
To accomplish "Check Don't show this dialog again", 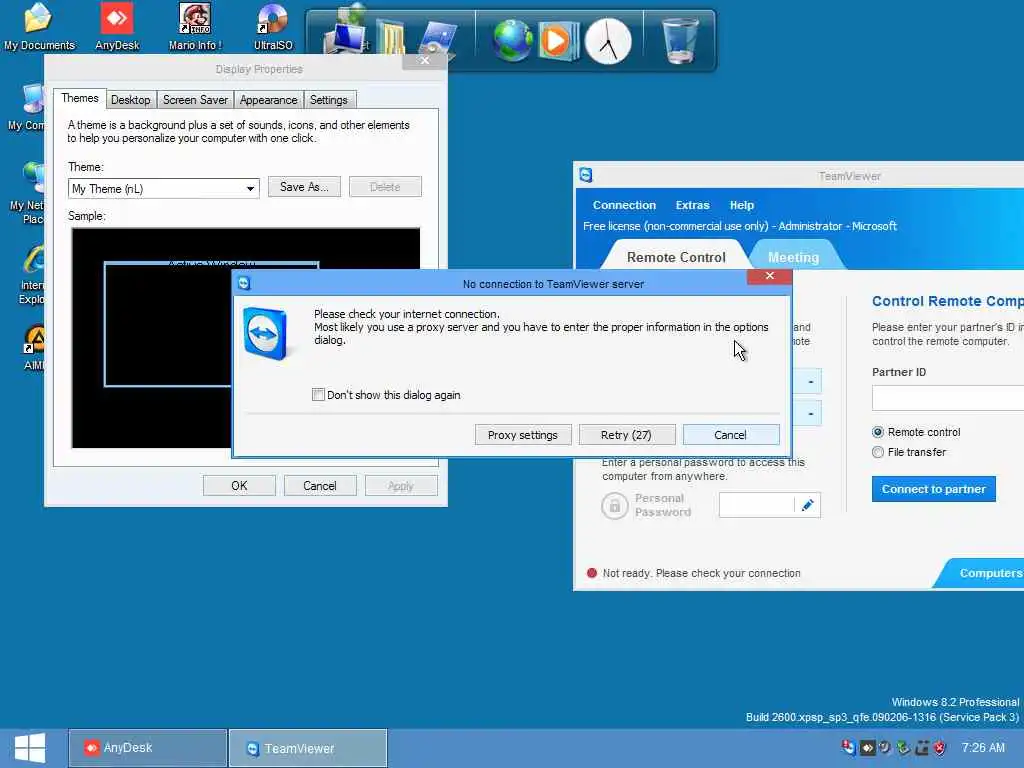I will coord(318,394).
